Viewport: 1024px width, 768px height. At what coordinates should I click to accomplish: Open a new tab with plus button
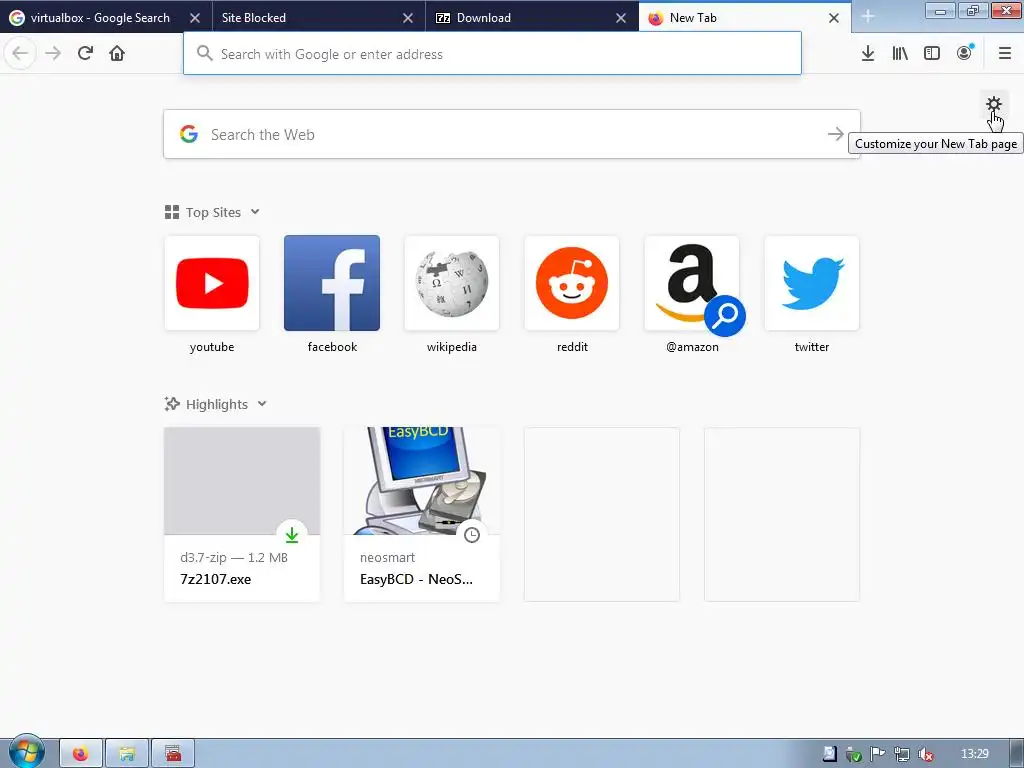(868, 17)
